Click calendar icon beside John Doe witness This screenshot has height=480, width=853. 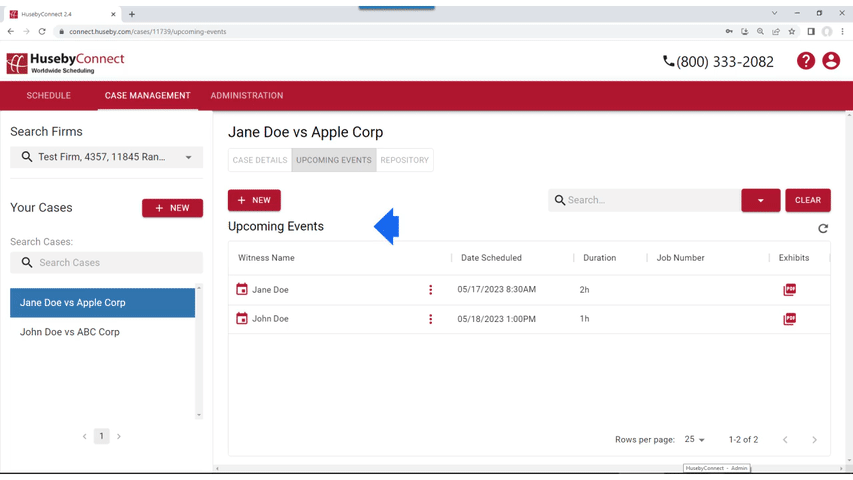242,318
